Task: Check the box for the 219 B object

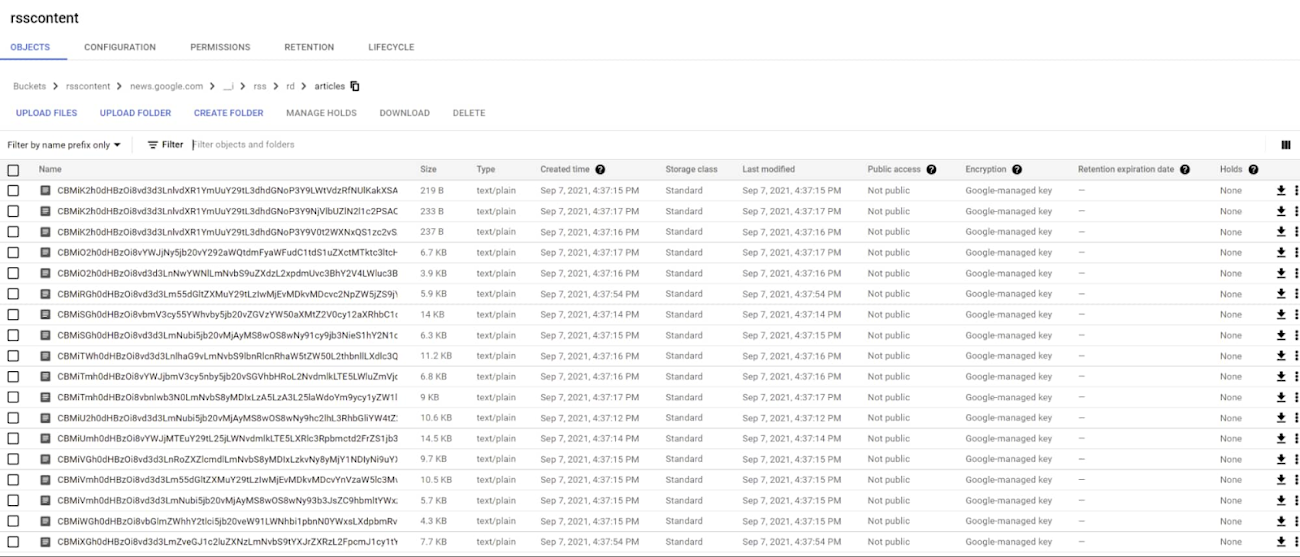Action: [13, 191]
